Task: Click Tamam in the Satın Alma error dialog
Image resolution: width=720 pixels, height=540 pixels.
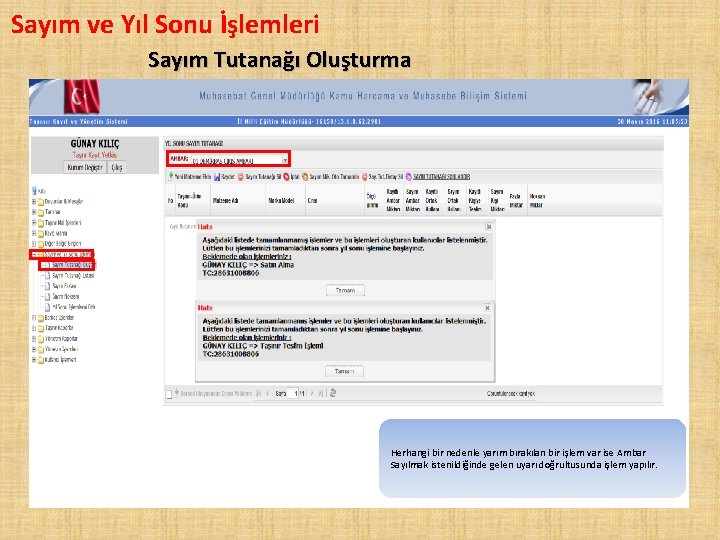Action: click(x=345, y=290)
